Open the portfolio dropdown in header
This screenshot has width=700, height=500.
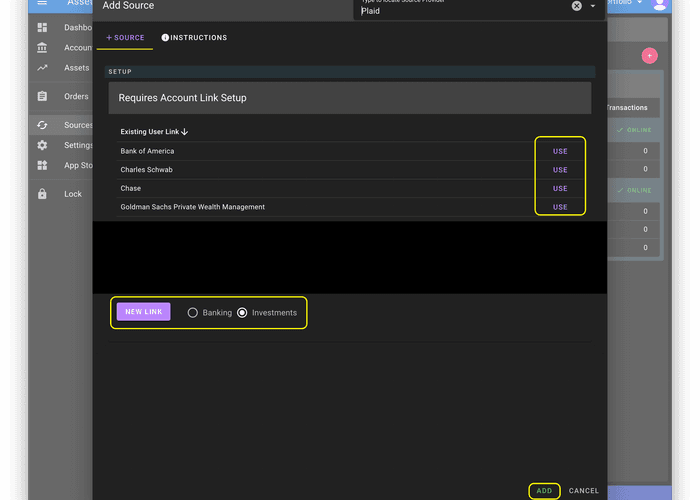pyautogui.click(x=625, y=3)
